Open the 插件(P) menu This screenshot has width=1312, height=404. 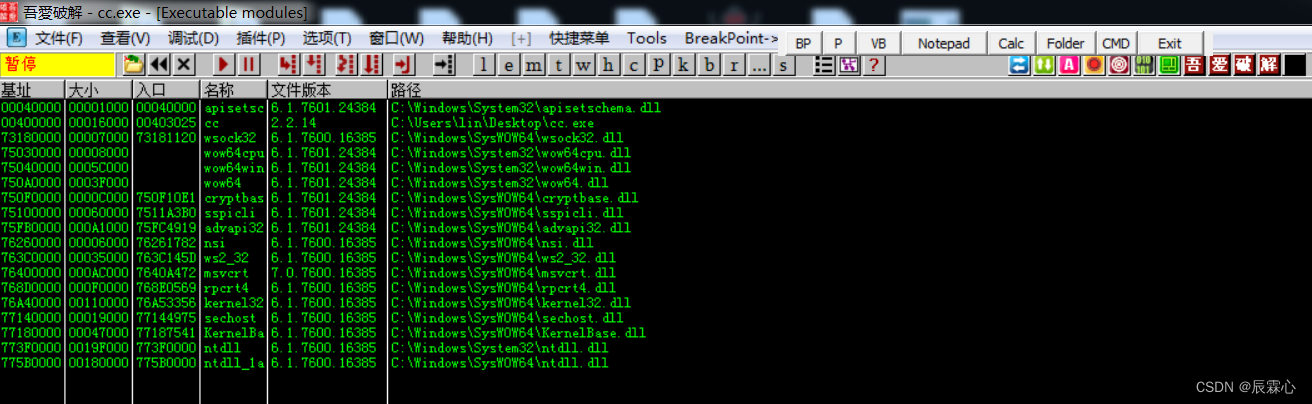click(260, 38)
